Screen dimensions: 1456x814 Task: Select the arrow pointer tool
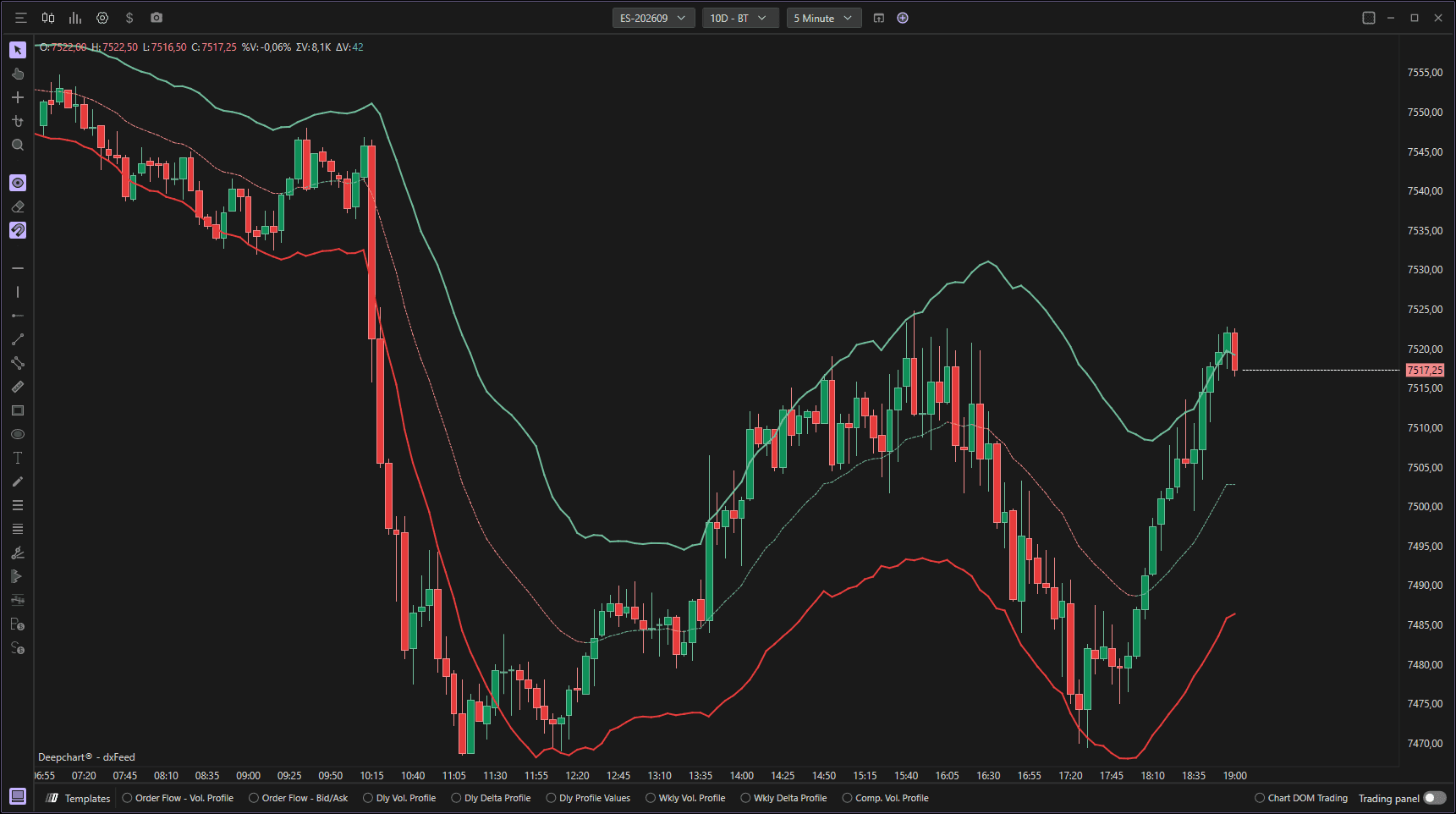point(18,50)
